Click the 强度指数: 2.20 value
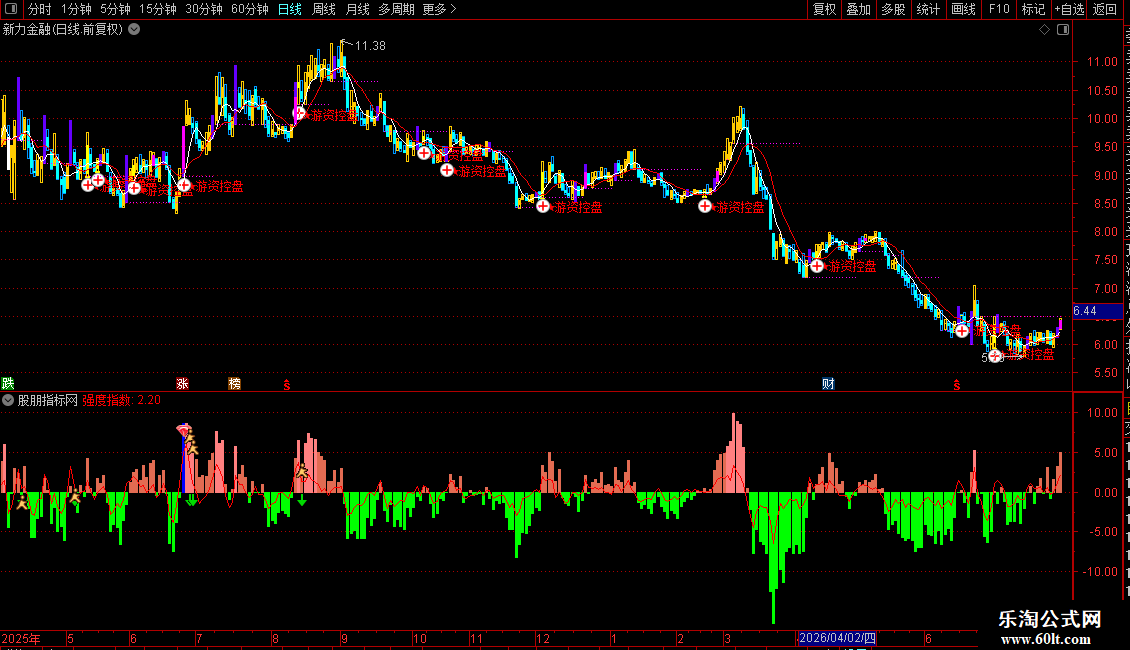1130x650 pixels. coord(121,400)
